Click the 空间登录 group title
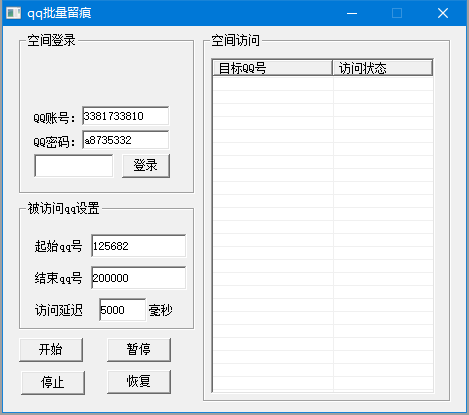 tap(51, 40)
